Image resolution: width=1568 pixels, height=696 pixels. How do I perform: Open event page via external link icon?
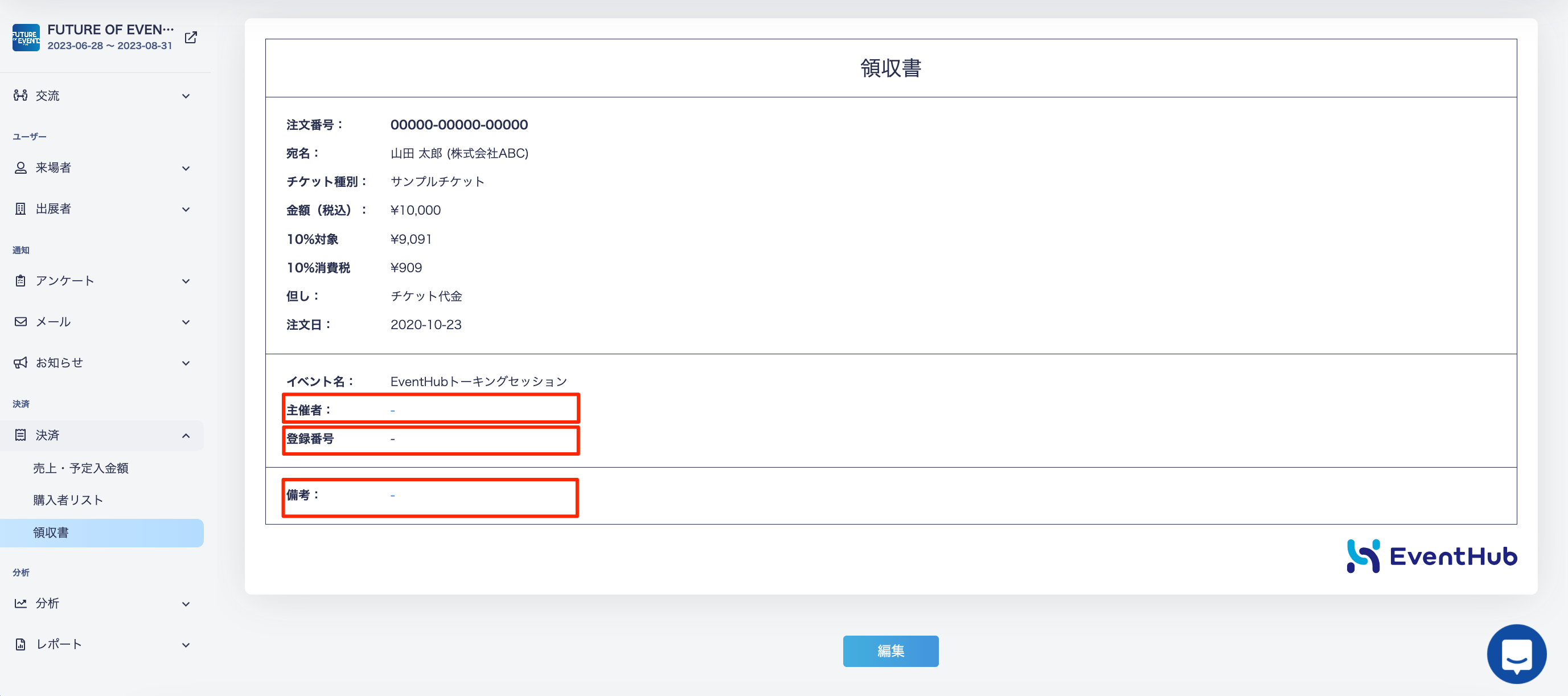click(191, 38)
